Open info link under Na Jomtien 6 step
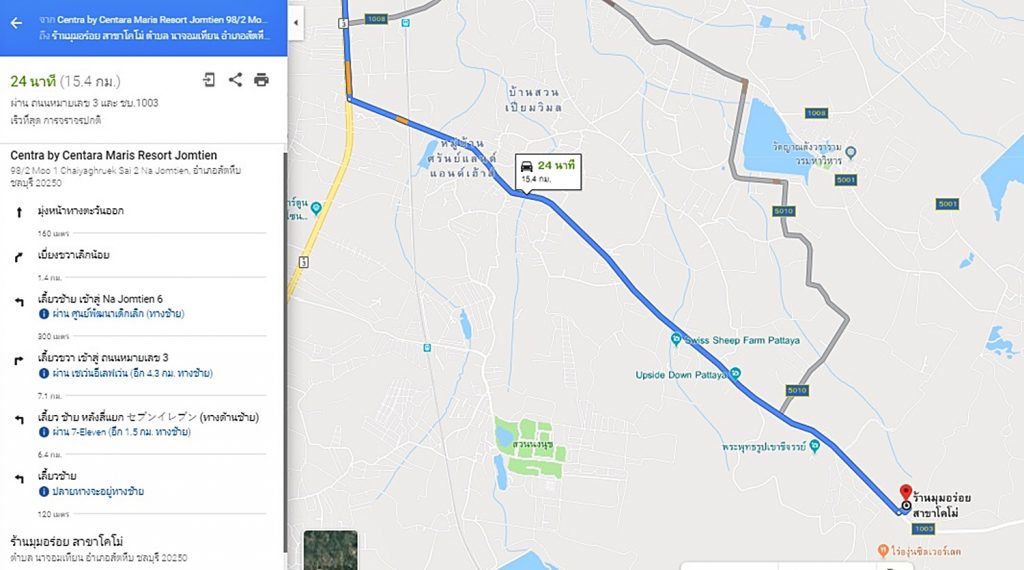 coord(111,314)
